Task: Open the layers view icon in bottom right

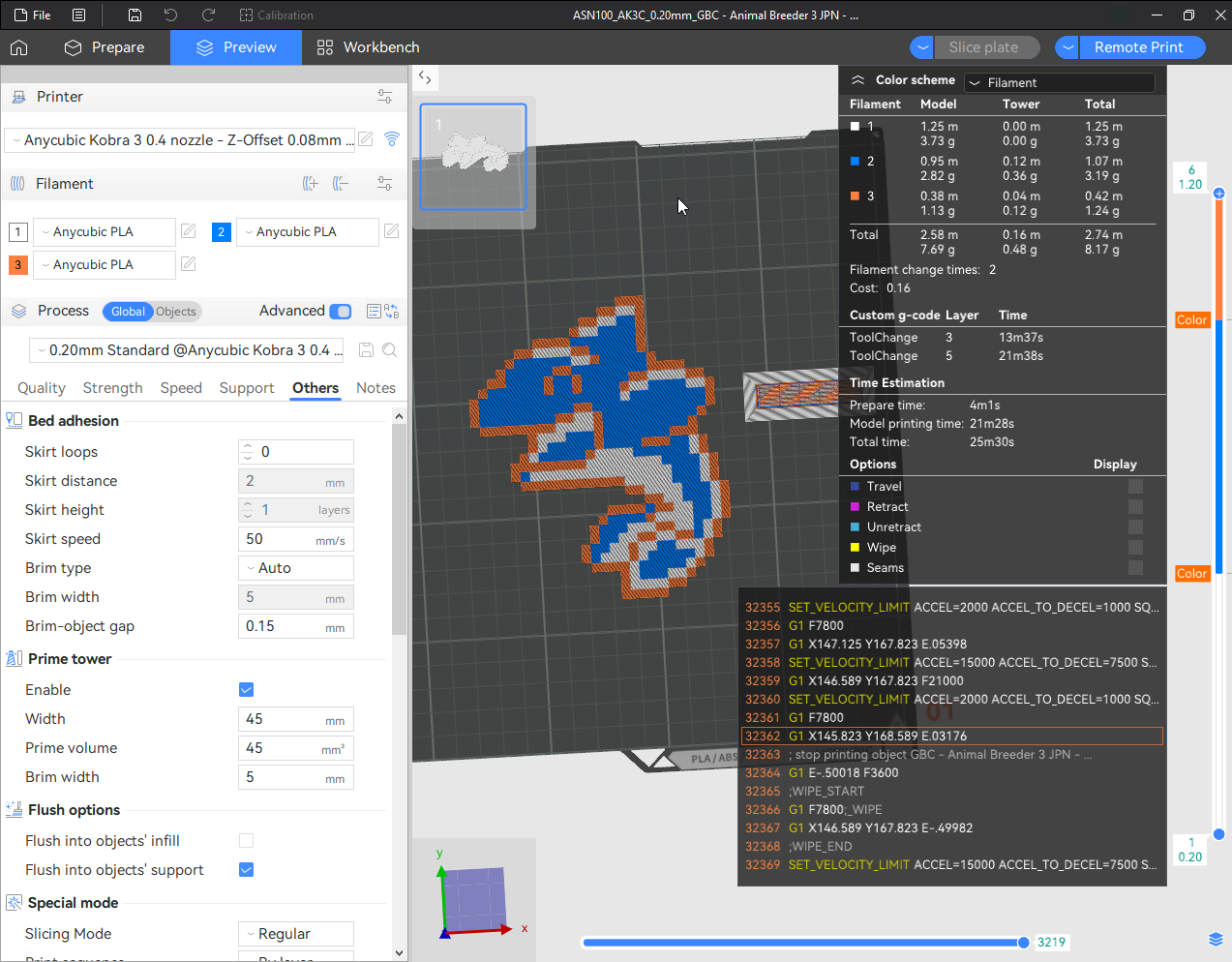Action: click(1216, 940)
